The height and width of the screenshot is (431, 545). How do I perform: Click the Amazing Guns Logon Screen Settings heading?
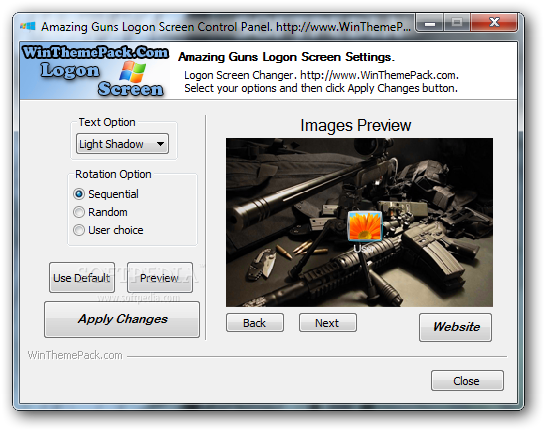click(286, 57)
